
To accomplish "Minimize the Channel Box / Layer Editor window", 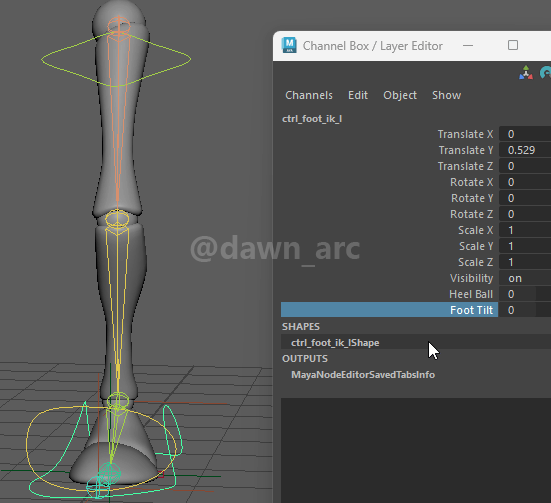I will [x=468, y=45].
